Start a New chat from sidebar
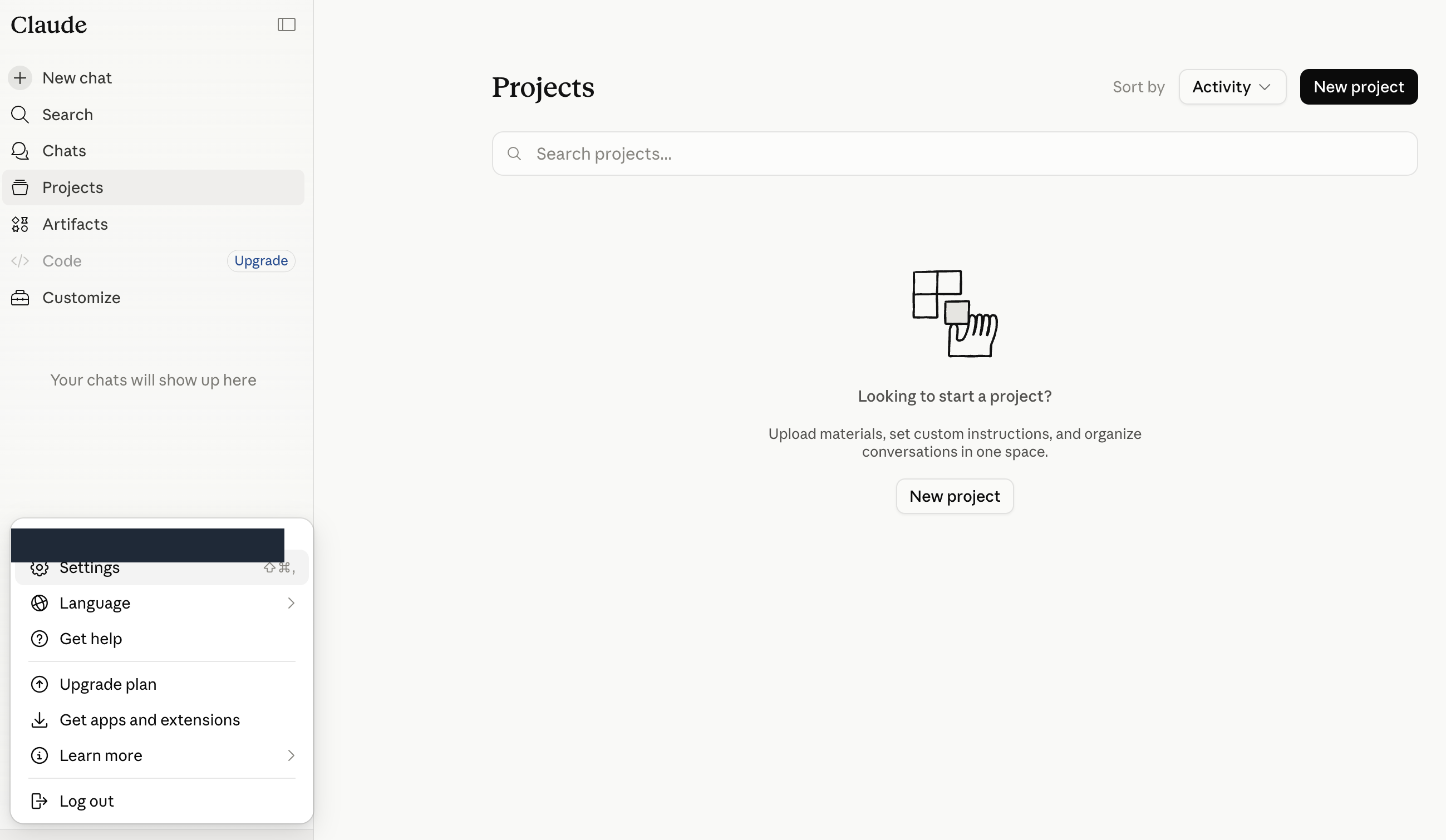 coord(153,78)
